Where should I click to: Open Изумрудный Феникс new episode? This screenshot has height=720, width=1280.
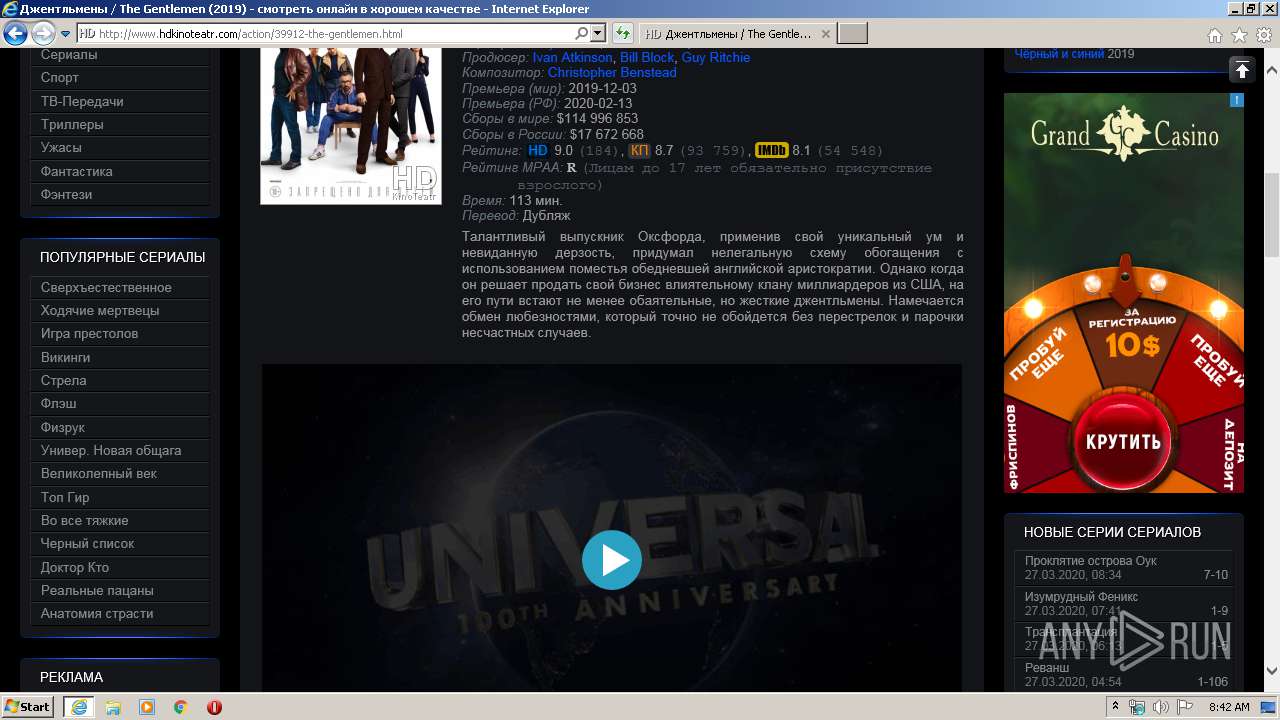1124,603
